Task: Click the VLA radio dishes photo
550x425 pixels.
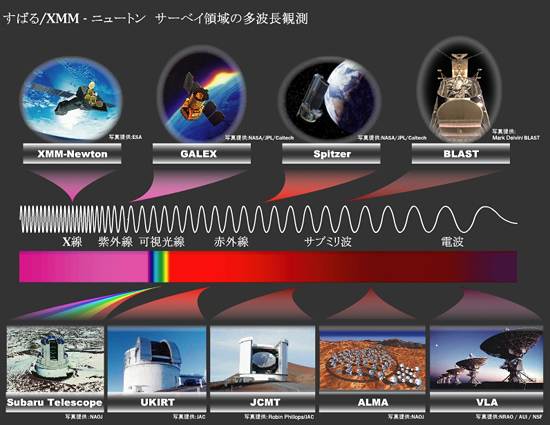Action: [x=486, y=358]
